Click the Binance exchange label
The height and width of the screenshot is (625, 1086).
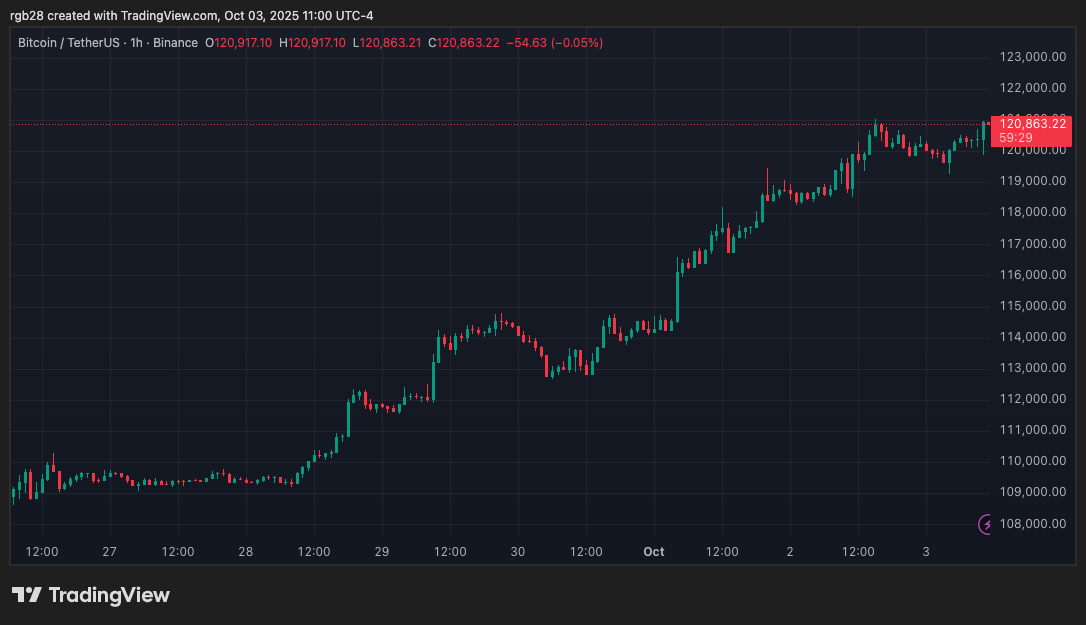coord(176,42)
